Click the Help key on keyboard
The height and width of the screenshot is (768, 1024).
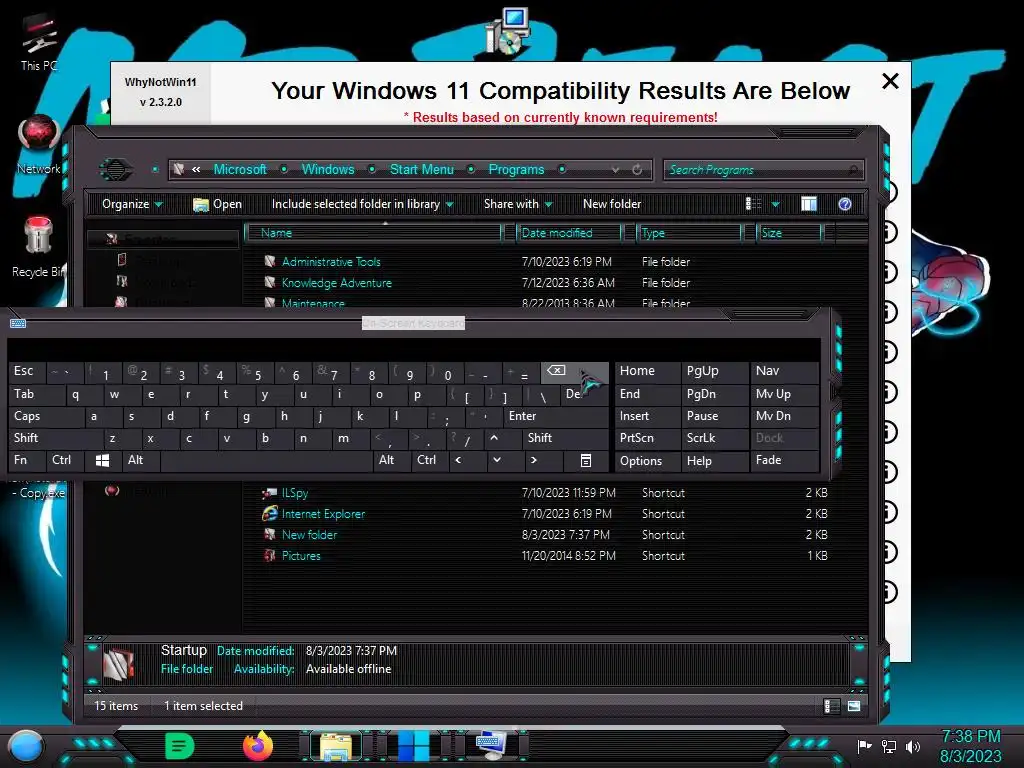[714, 460]
